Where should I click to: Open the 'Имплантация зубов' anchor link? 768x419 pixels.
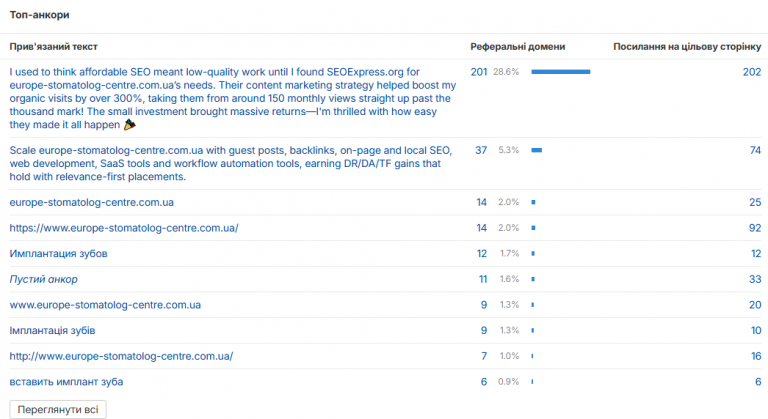point(58,253)
